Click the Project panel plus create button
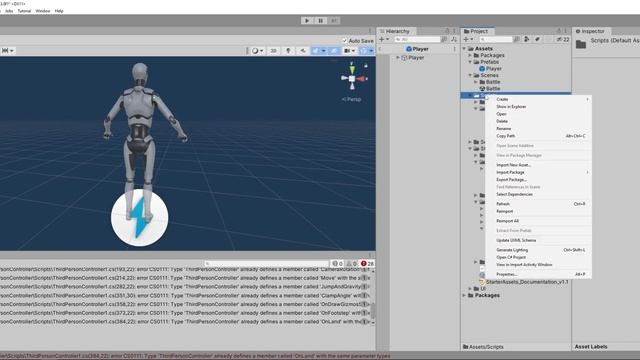Viewport: 640px width, 360px height. (x=468, y=40)
